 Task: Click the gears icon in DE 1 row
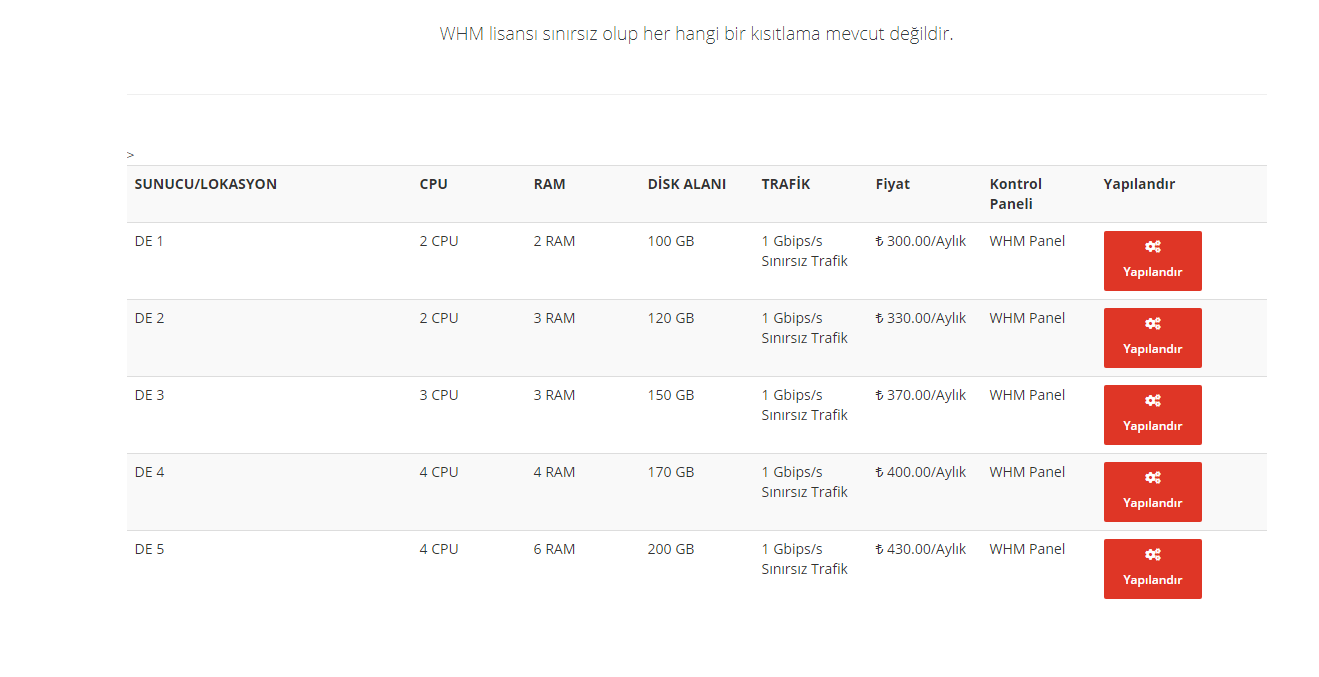pyautogui.click(x=1153, y=247)
